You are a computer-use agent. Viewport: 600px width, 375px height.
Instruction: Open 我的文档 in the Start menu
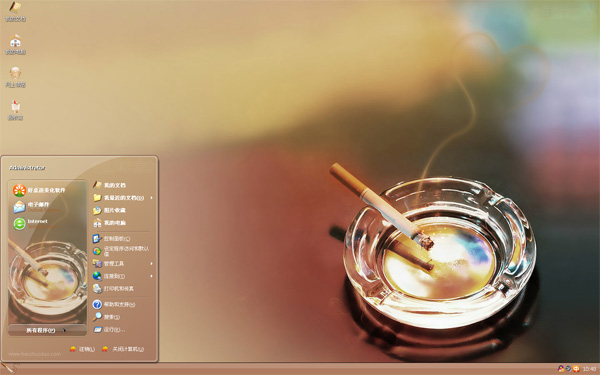tap(109, 185)
